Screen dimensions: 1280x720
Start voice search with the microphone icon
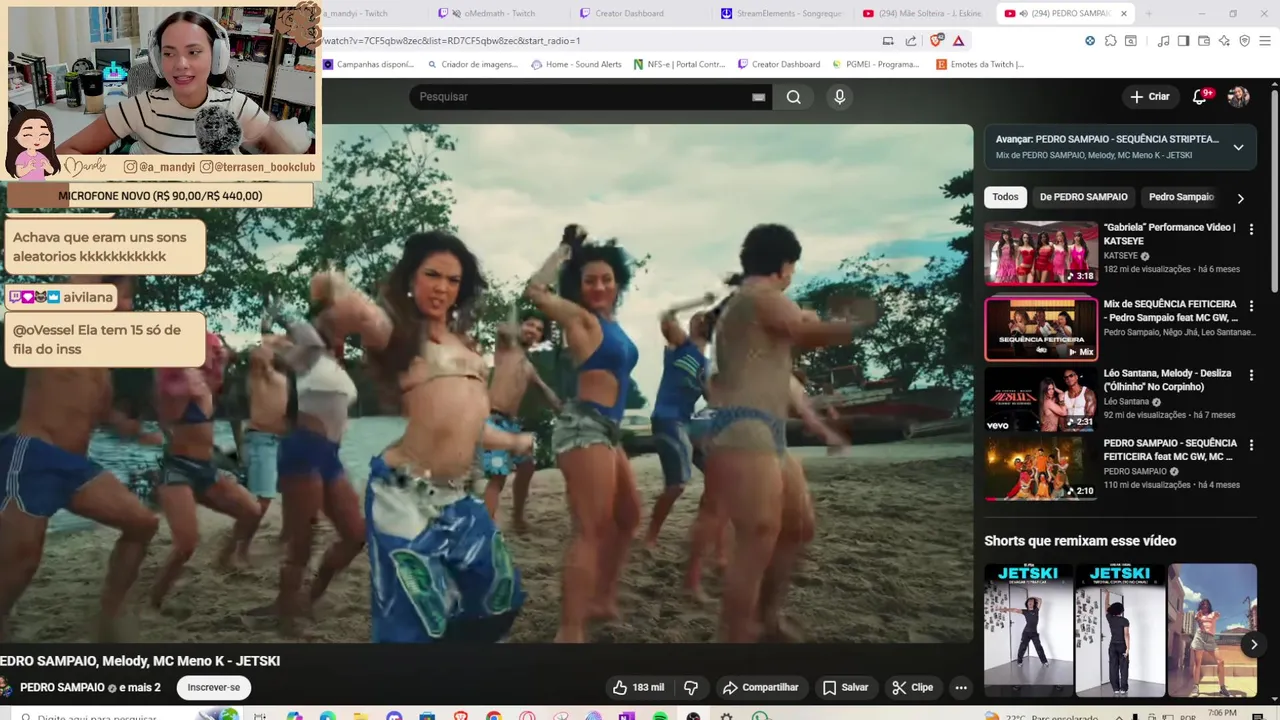tap(840, 97)
